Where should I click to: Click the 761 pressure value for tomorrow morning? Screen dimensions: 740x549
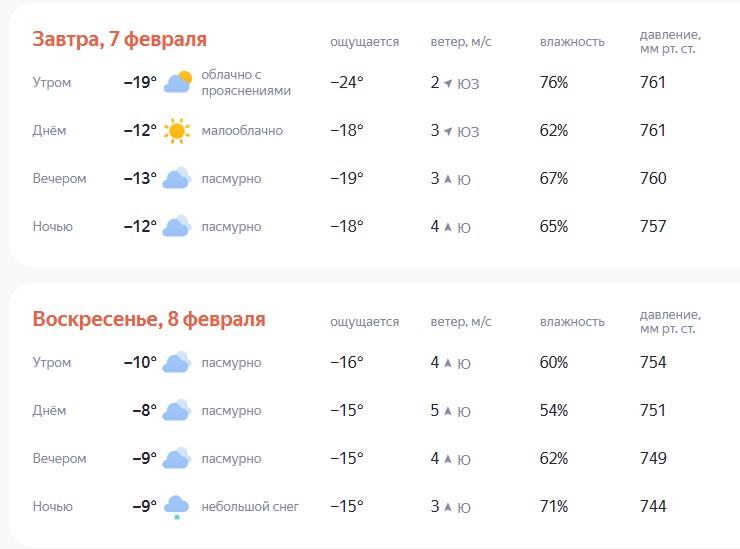coord(653,82)
